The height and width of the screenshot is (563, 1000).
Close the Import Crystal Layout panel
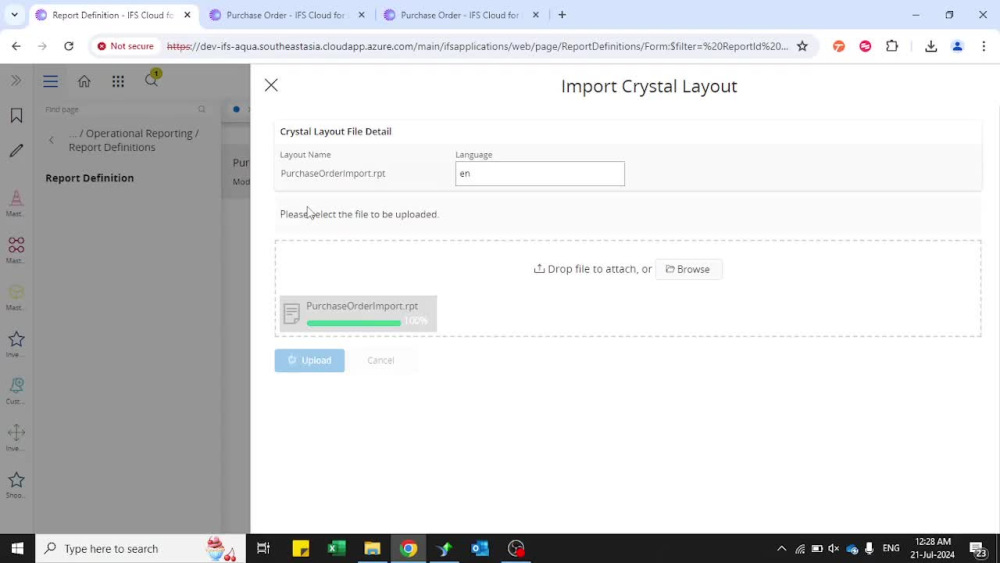[x=271, y=85]
